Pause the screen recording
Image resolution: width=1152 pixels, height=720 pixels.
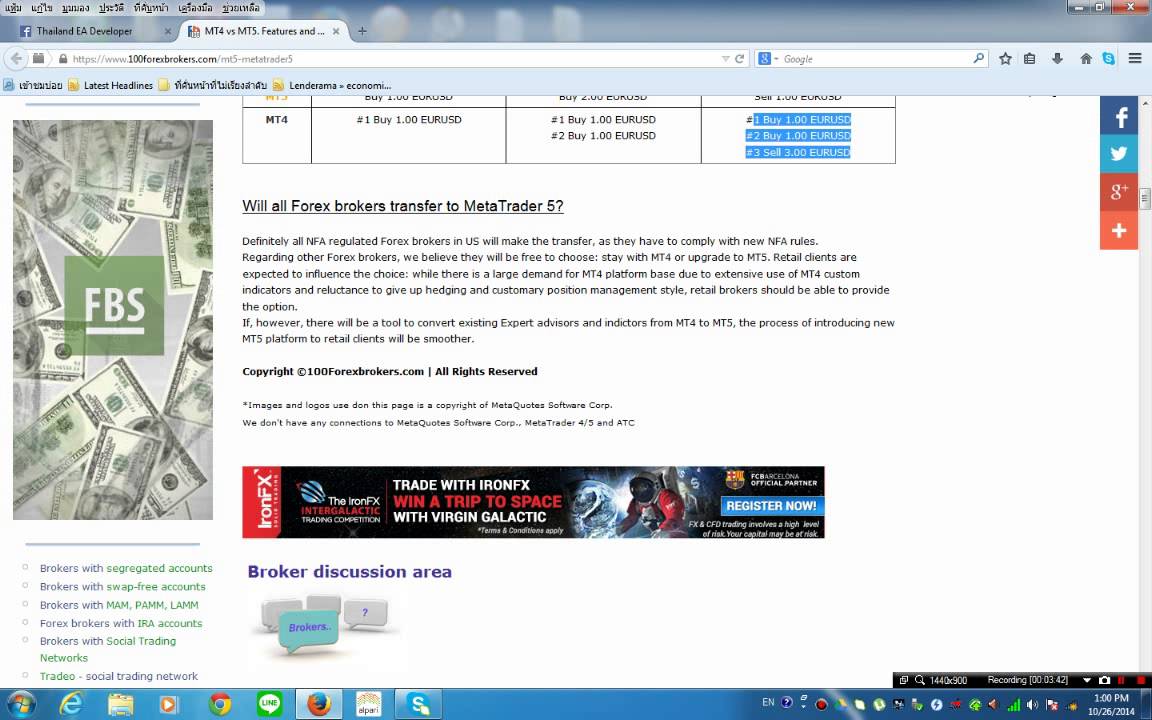[x=1121, y=680]
